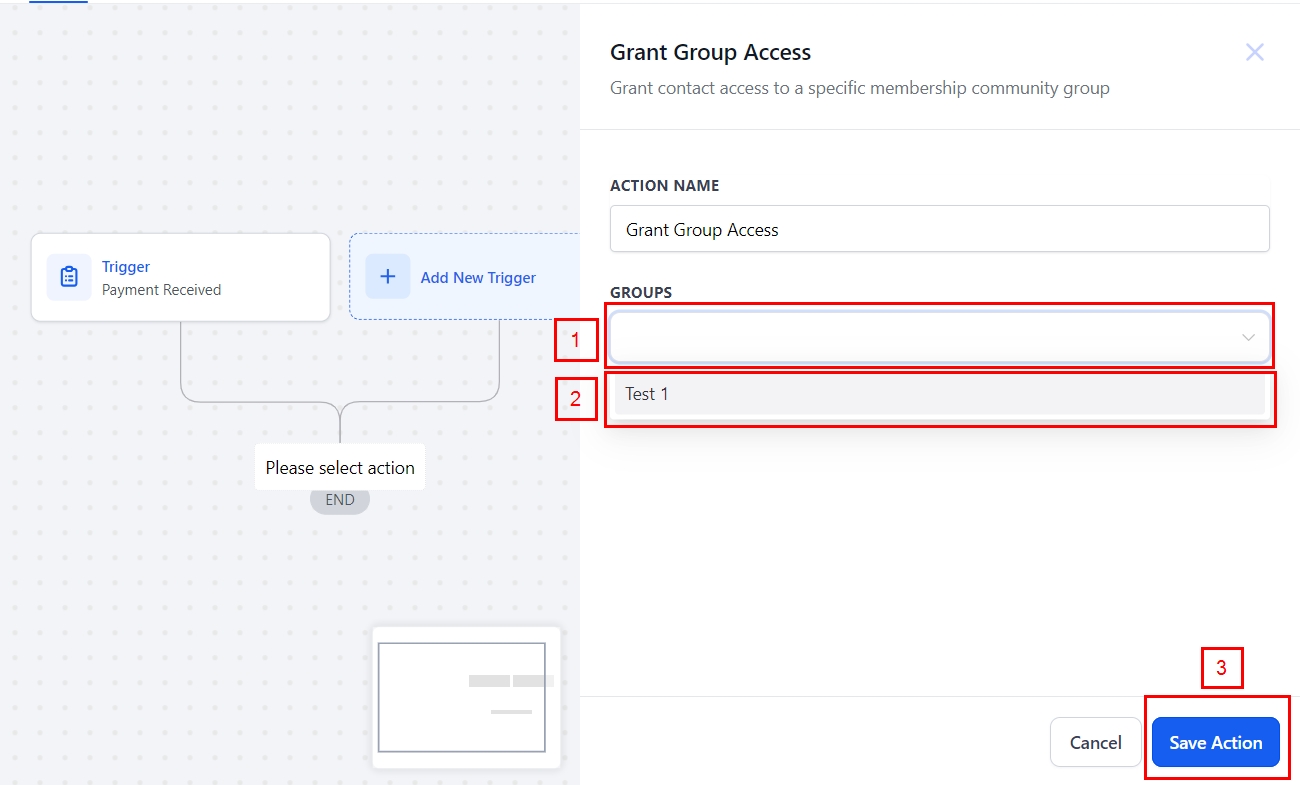Focus the Action Name text field
Screen dimensions: 1300x785
938,230
